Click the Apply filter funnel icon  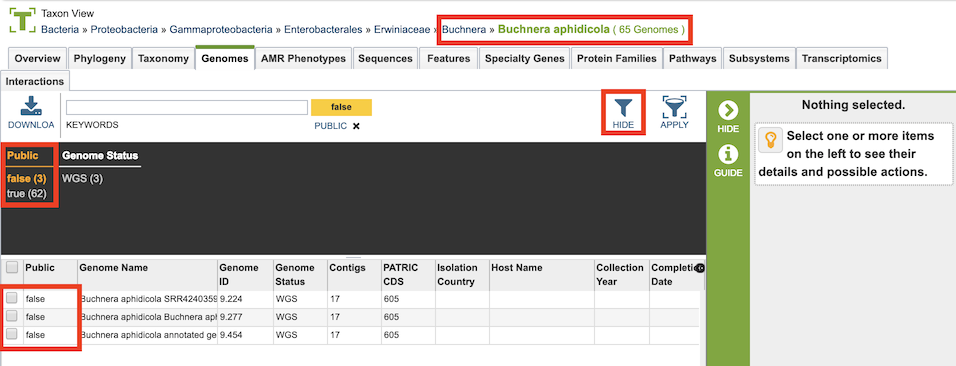tap(674, 106)
